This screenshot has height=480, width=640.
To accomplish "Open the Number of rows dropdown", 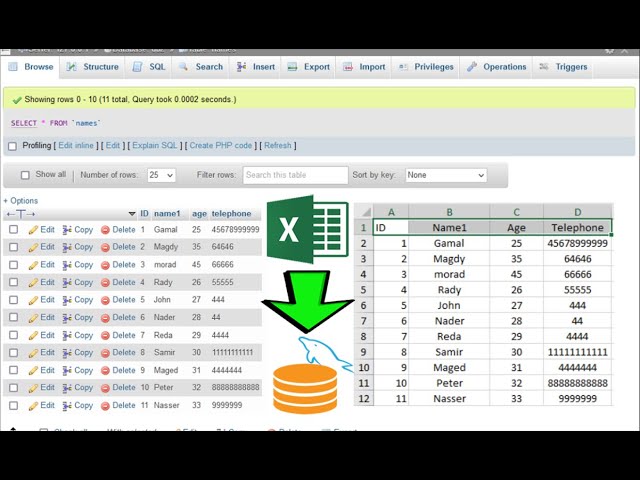I will pyautogui.click(x=161, y=175).
